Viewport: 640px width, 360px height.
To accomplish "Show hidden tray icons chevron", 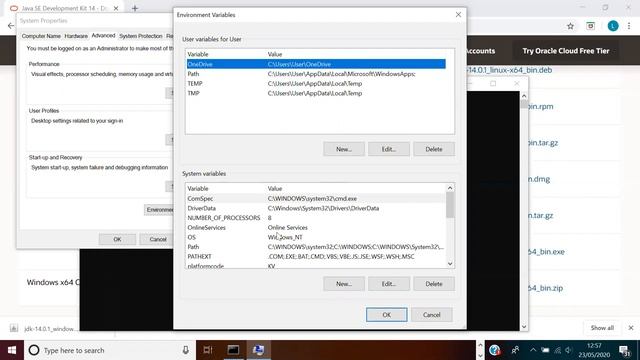I will pos(533,350).
